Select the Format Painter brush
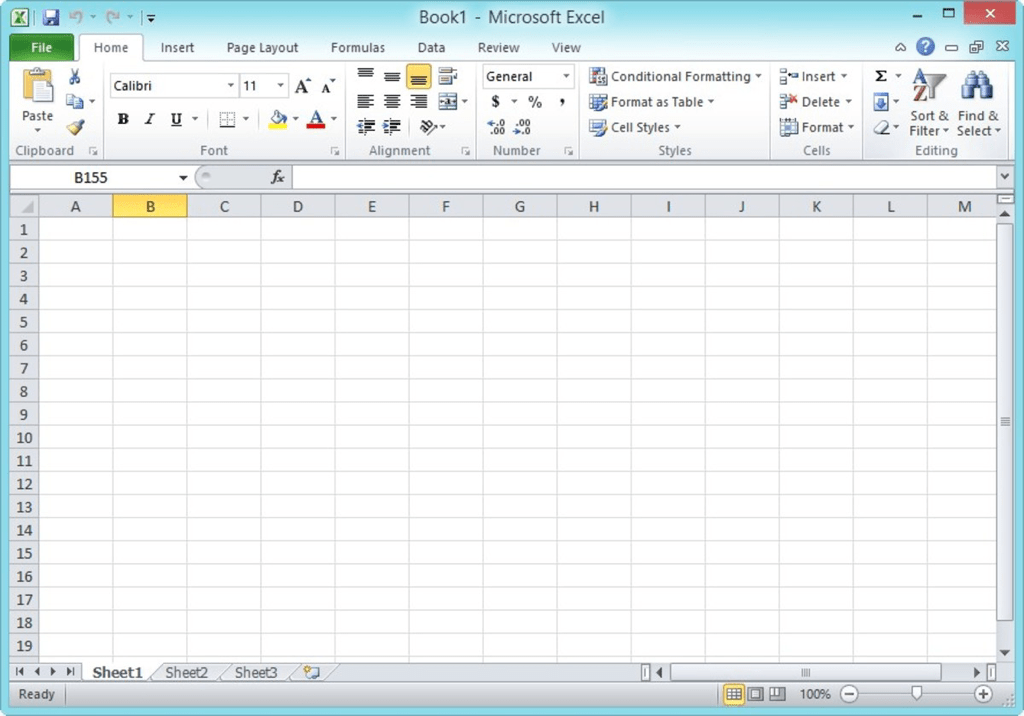Screen dimensions: 1024x716 tap(75, 127)
